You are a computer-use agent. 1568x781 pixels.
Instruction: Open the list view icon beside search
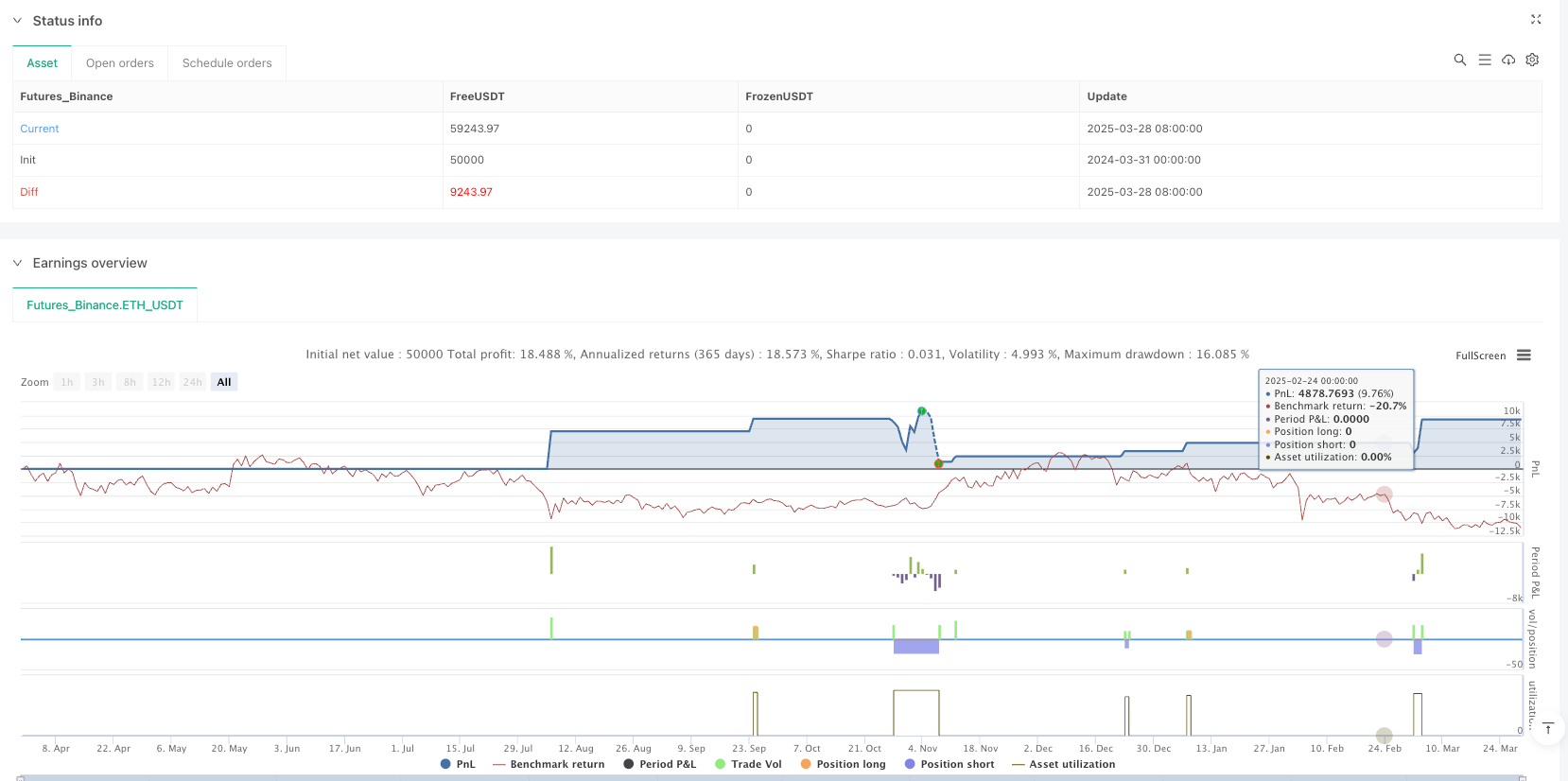click(x=1485, y=60)
